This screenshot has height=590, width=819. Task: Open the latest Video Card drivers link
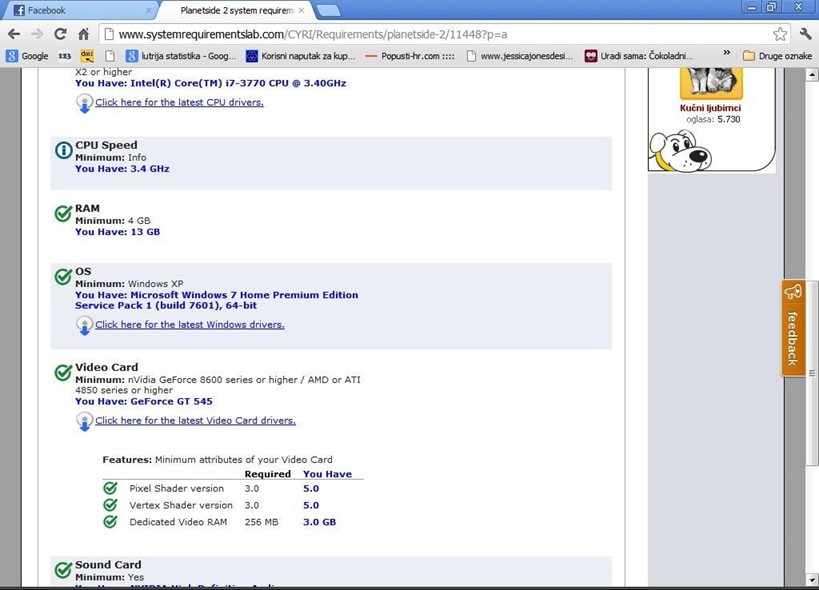195,421
